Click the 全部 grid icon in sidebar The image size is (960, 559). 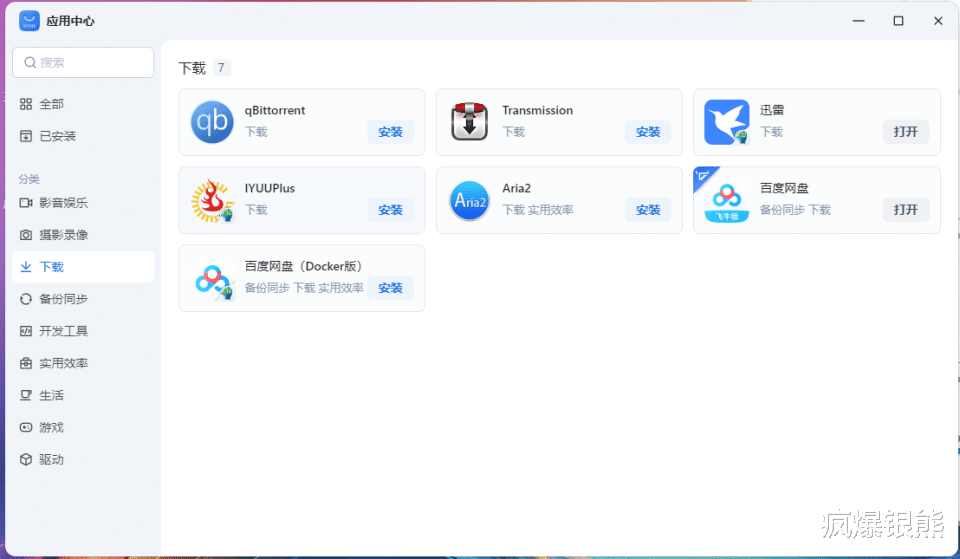(x=26, y=104)
